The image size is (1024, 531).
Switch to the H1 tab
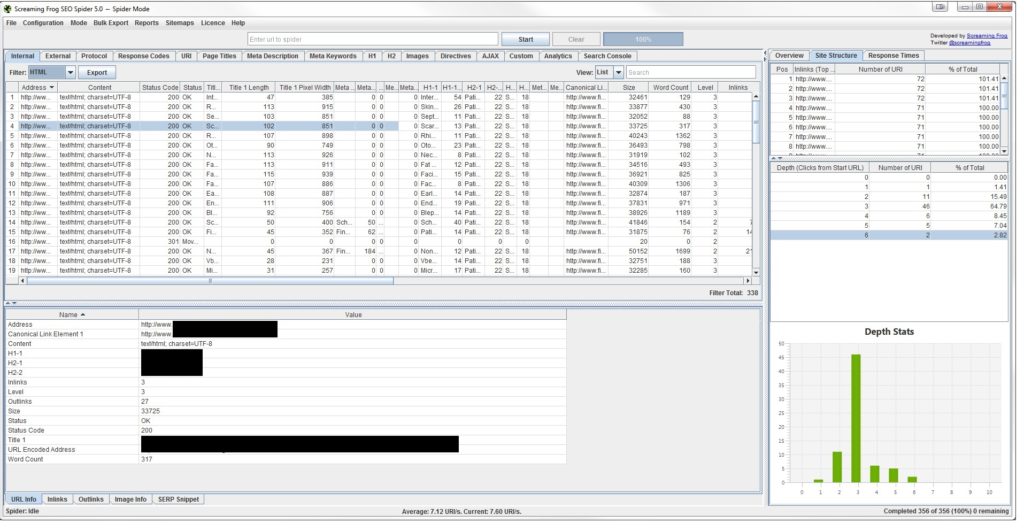coord(372,56)
